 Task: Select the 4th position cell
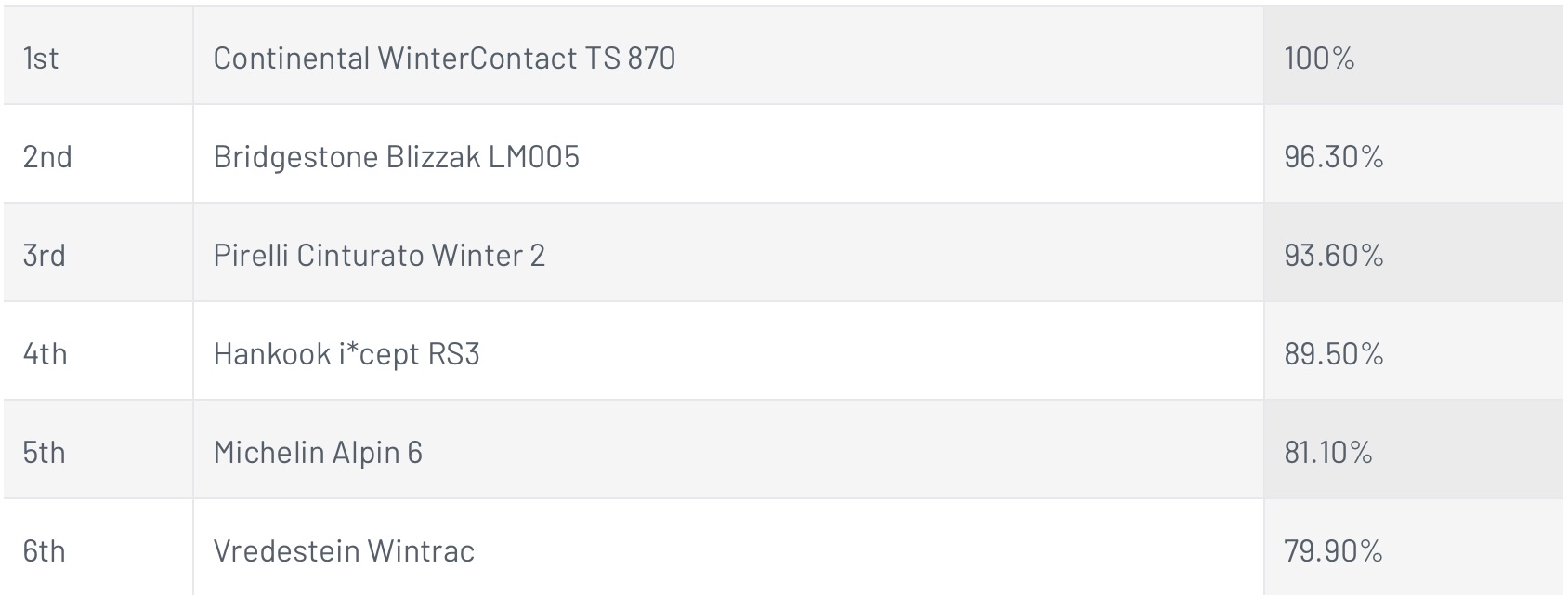tap(98, 351)
